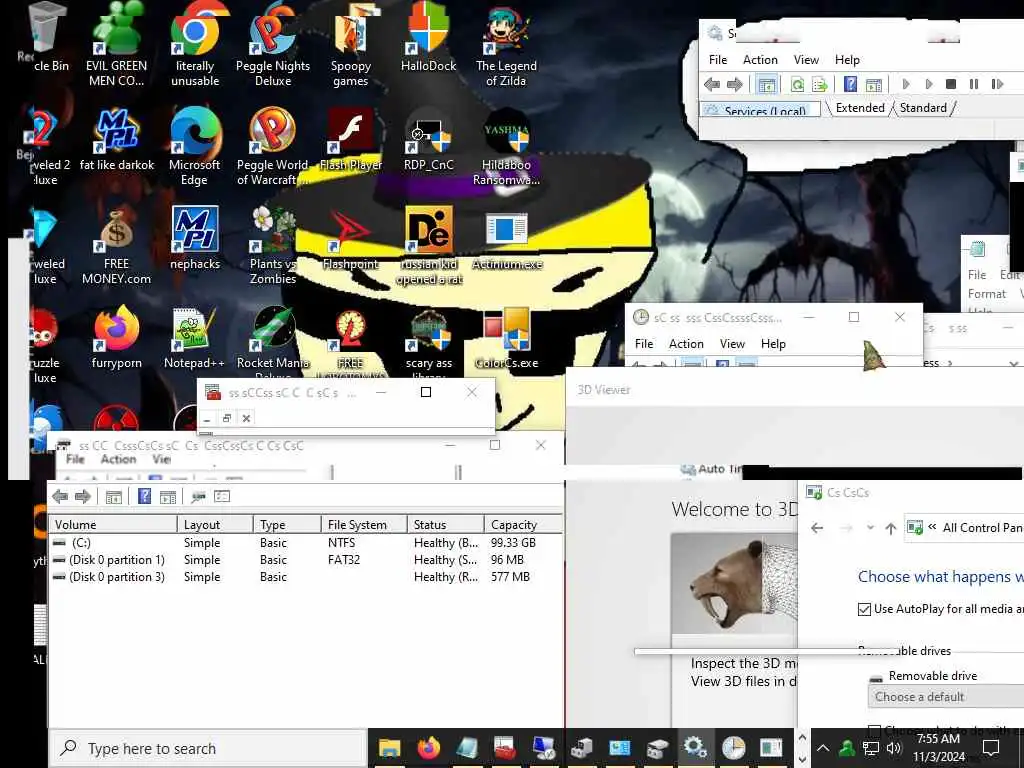Screen dimensions: 1024x768
Task: Open the RDP_CnC desktop icon
Action: coord(428,138)
